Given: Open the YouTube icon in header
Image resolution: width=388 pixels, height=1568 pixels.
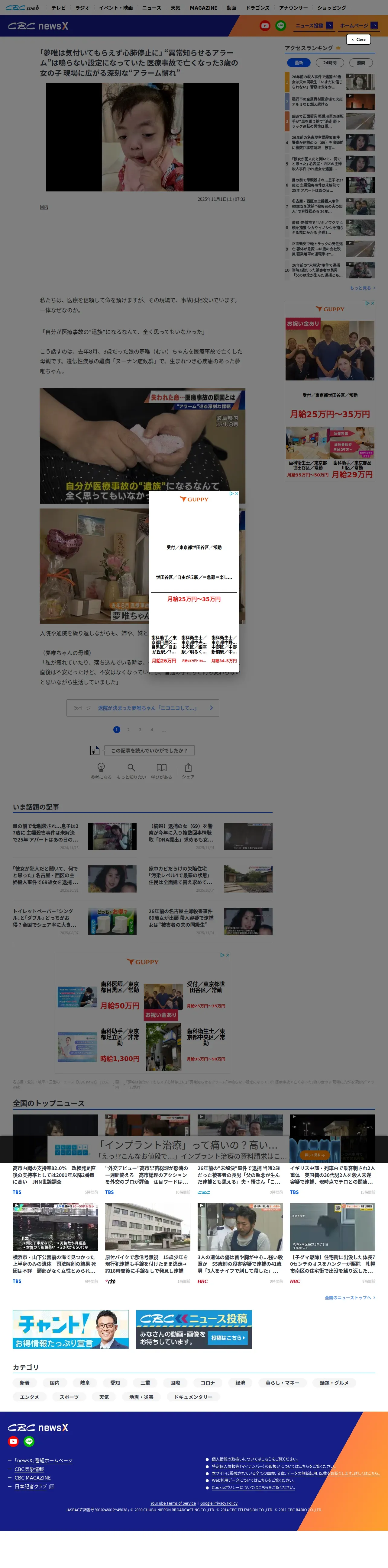Looking at the screenshot, I should pyautogui.click(x=264, y=26).
